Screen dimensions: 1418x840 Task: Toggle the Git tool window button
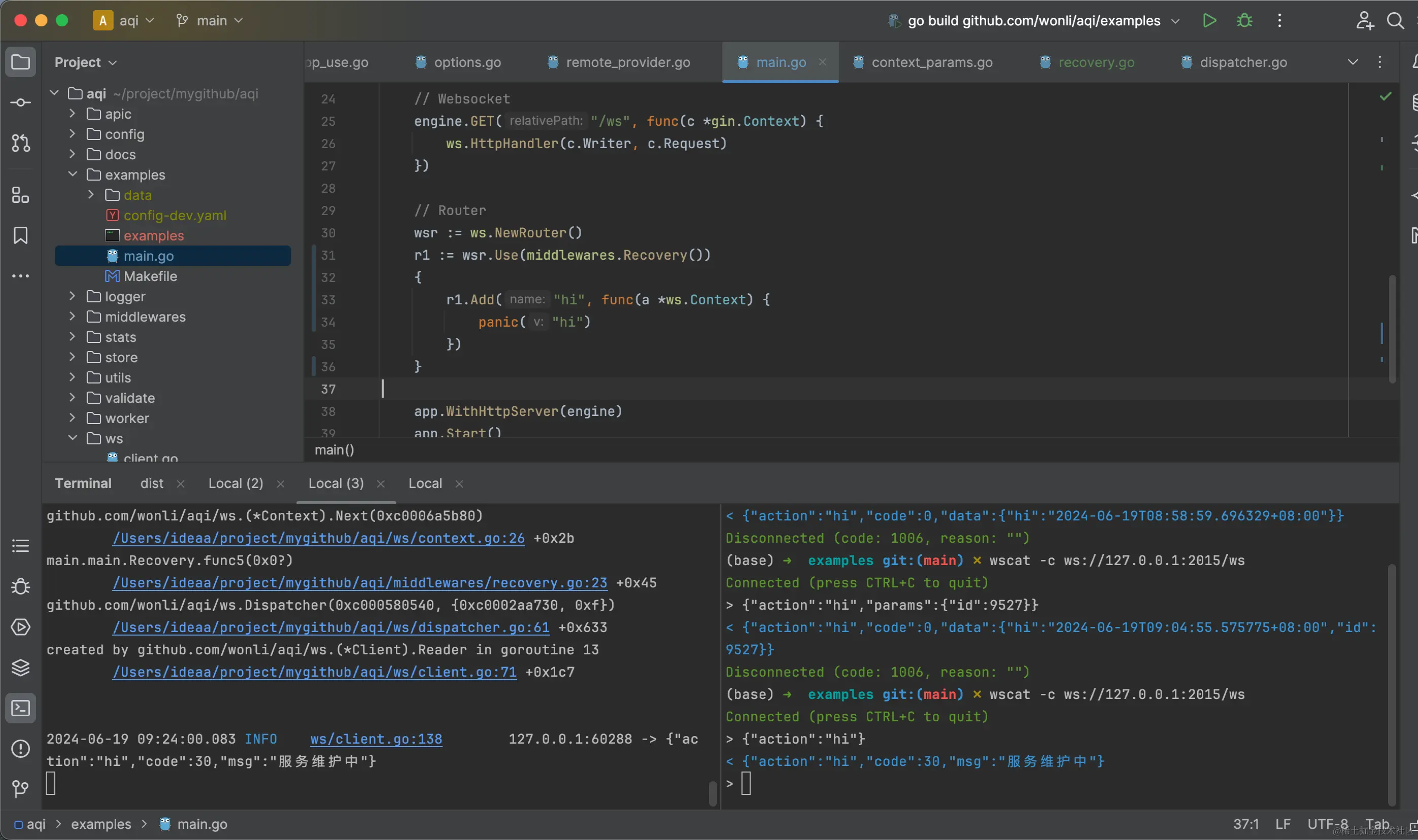(20, 788)
